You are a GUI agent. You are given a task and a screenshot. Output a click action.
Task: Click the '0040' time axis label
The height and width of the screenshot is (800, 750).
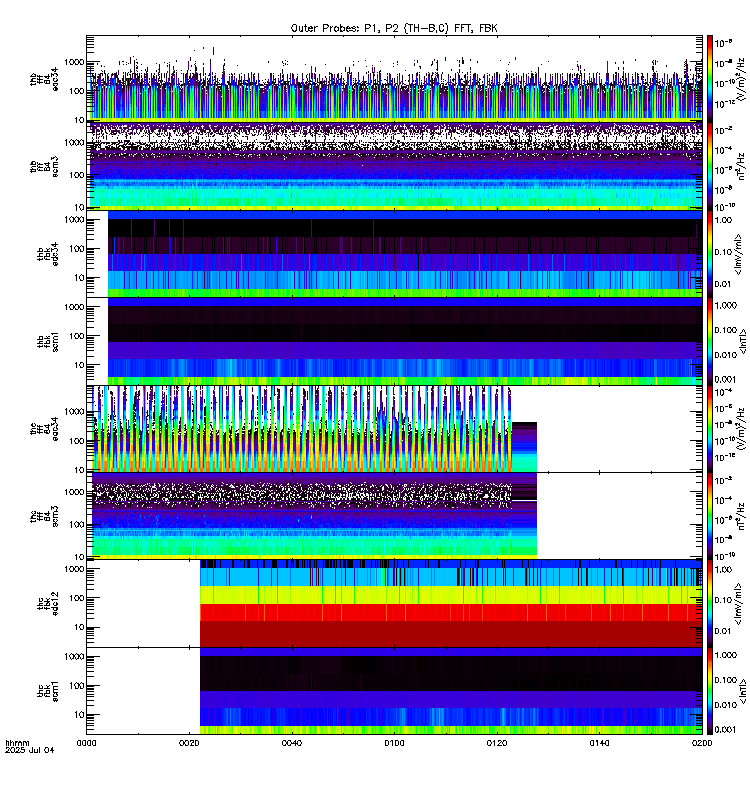click(x=291, y=743)
